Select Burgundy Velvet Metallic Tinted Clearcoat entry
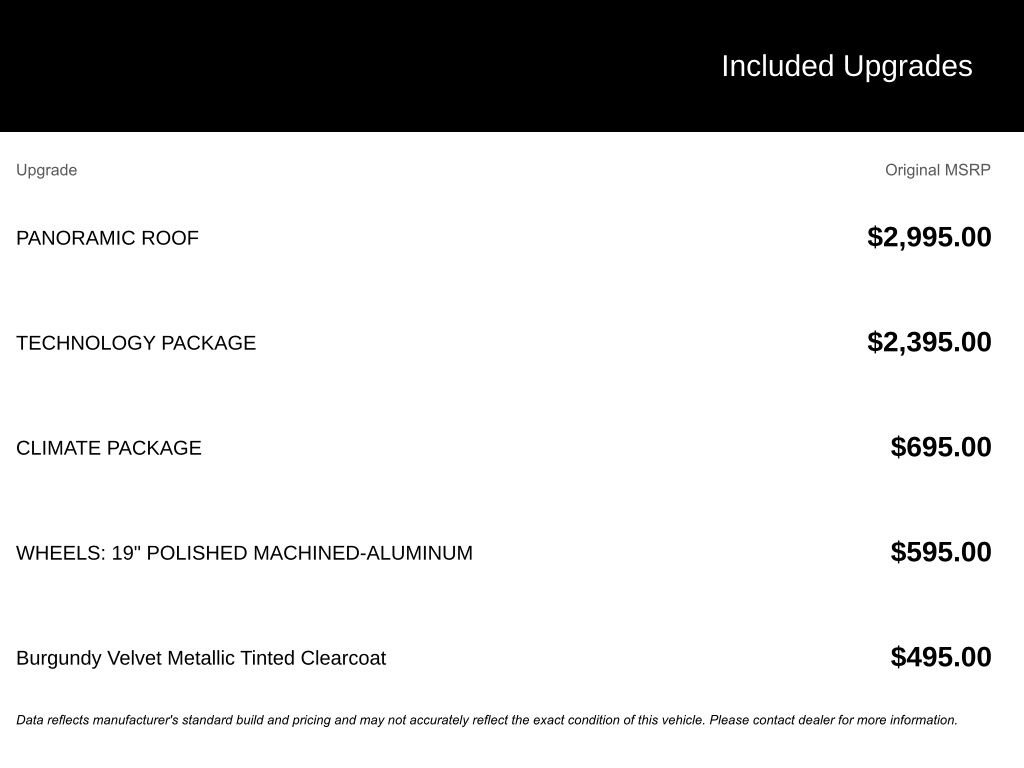 tap(201, 658)
